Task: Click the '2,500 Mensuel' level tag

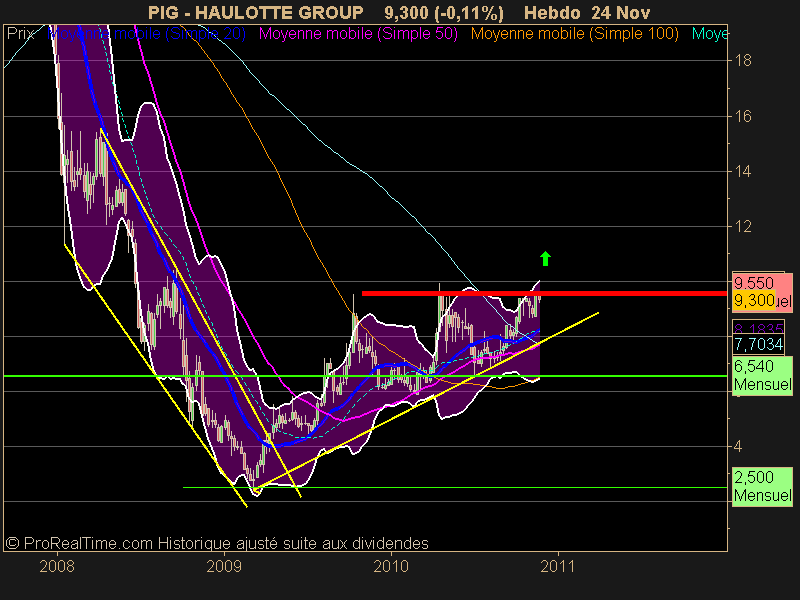Action: 762,486
